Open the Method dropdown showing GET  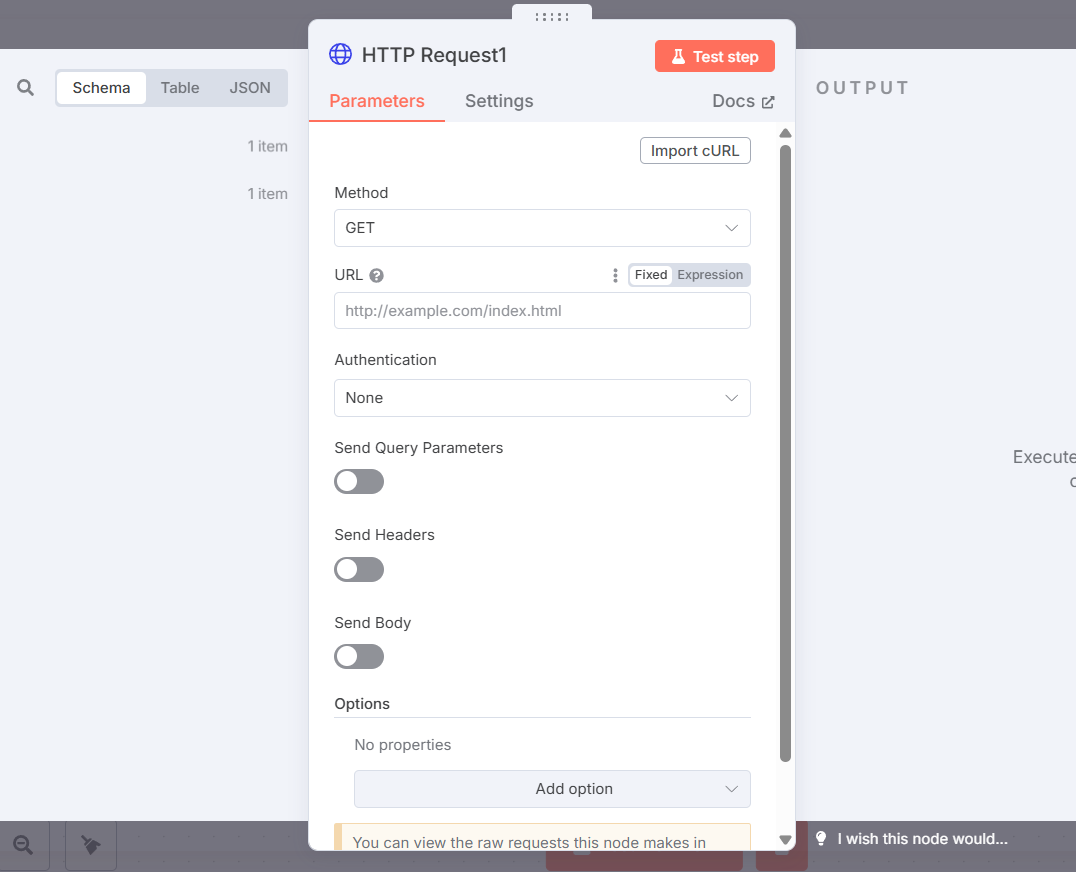pos(542,228)
